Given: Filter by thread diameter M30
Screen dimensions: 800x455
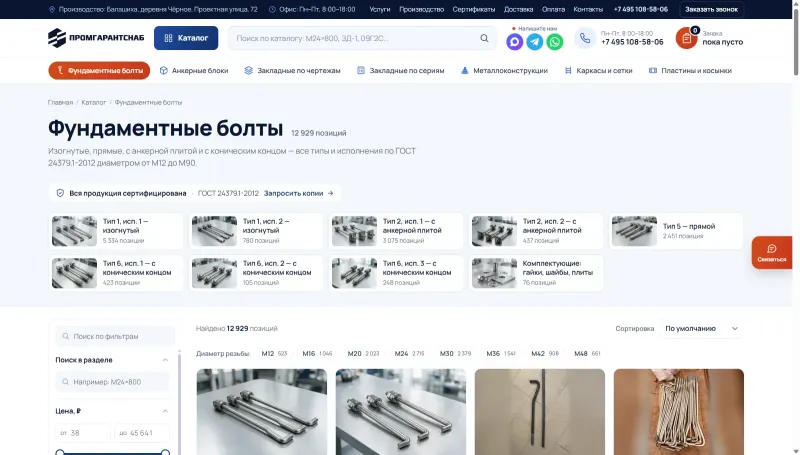Looking at the screenshot, I should pos(455,353).
